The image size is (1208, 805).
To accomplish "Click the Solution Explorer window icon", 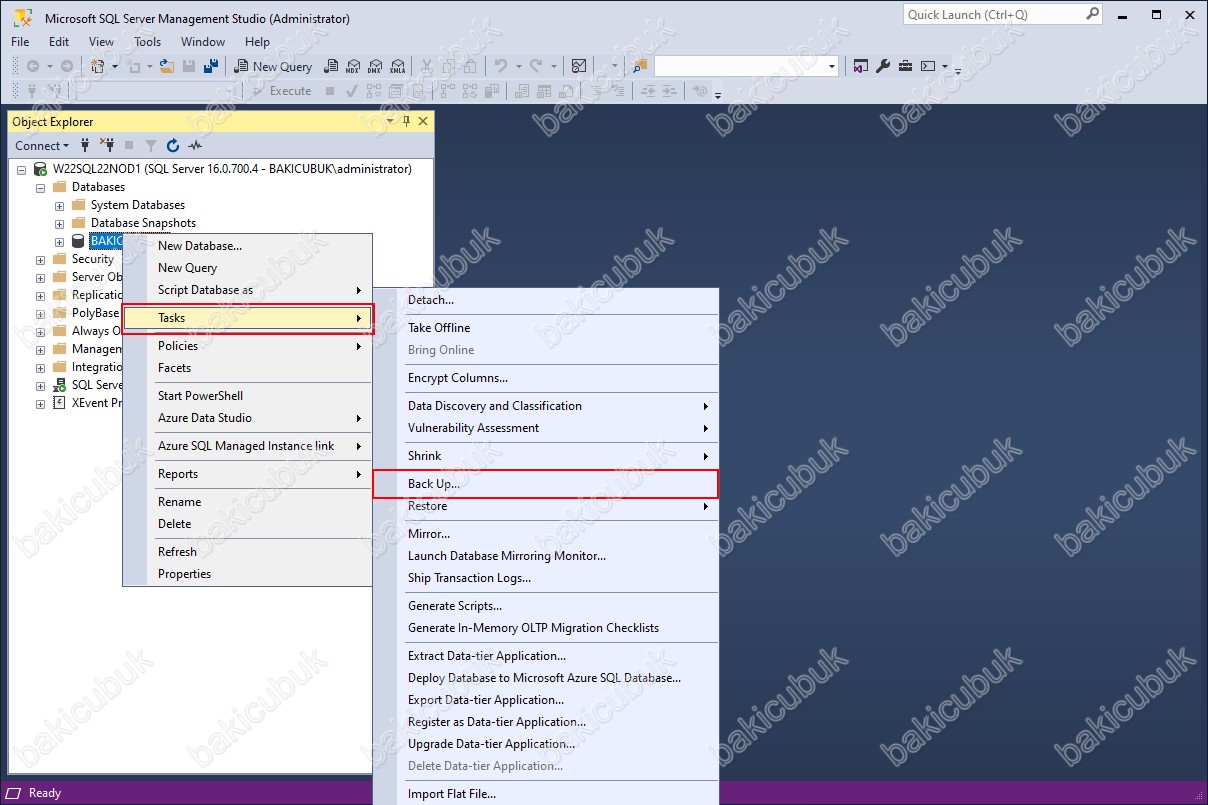I will tap(861, 66).
